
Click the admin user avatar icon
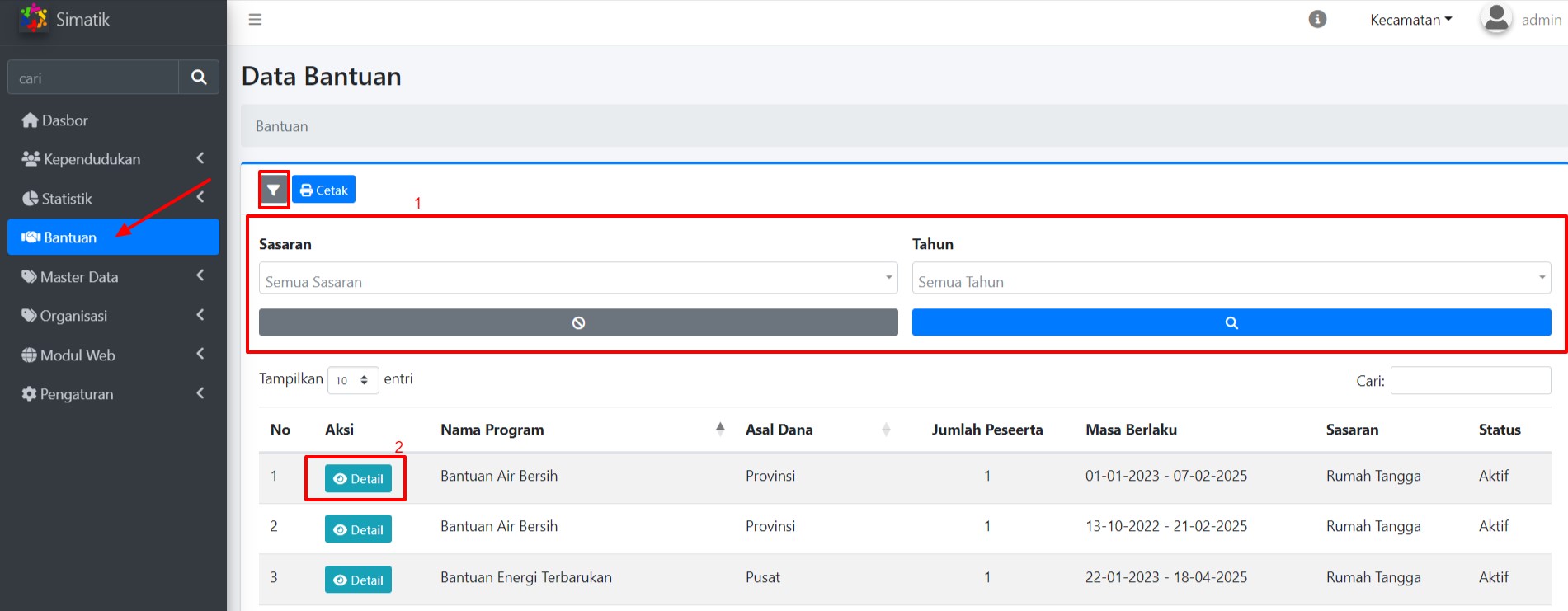[1495, 19]
